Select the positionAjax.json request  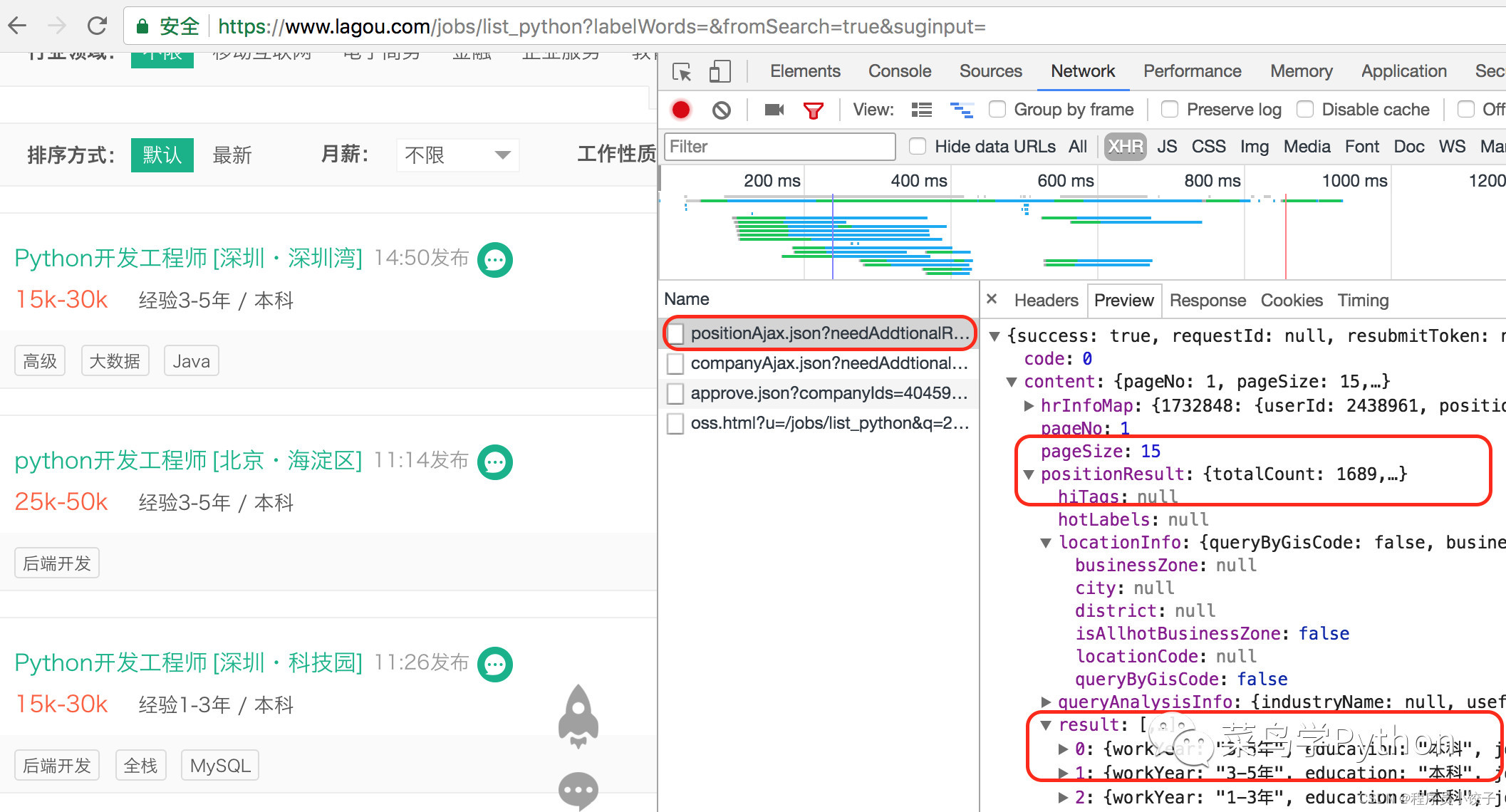[820, 333]
